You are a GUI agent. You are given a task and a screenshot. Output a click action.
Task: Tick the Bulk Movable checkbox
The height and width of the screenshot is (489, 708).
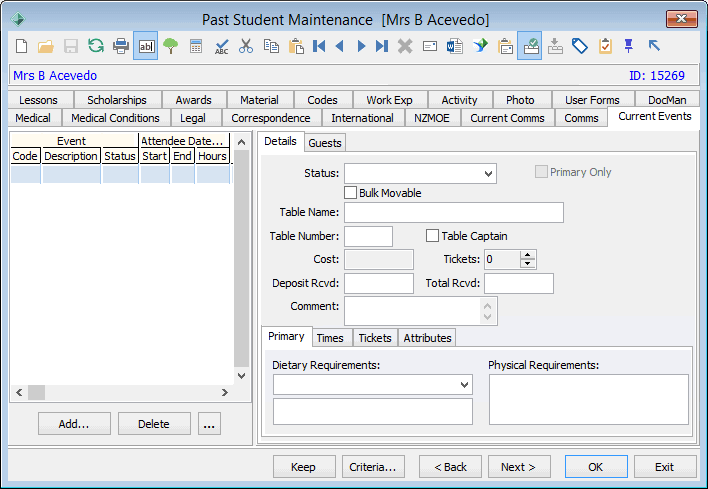tap(350, 193)
